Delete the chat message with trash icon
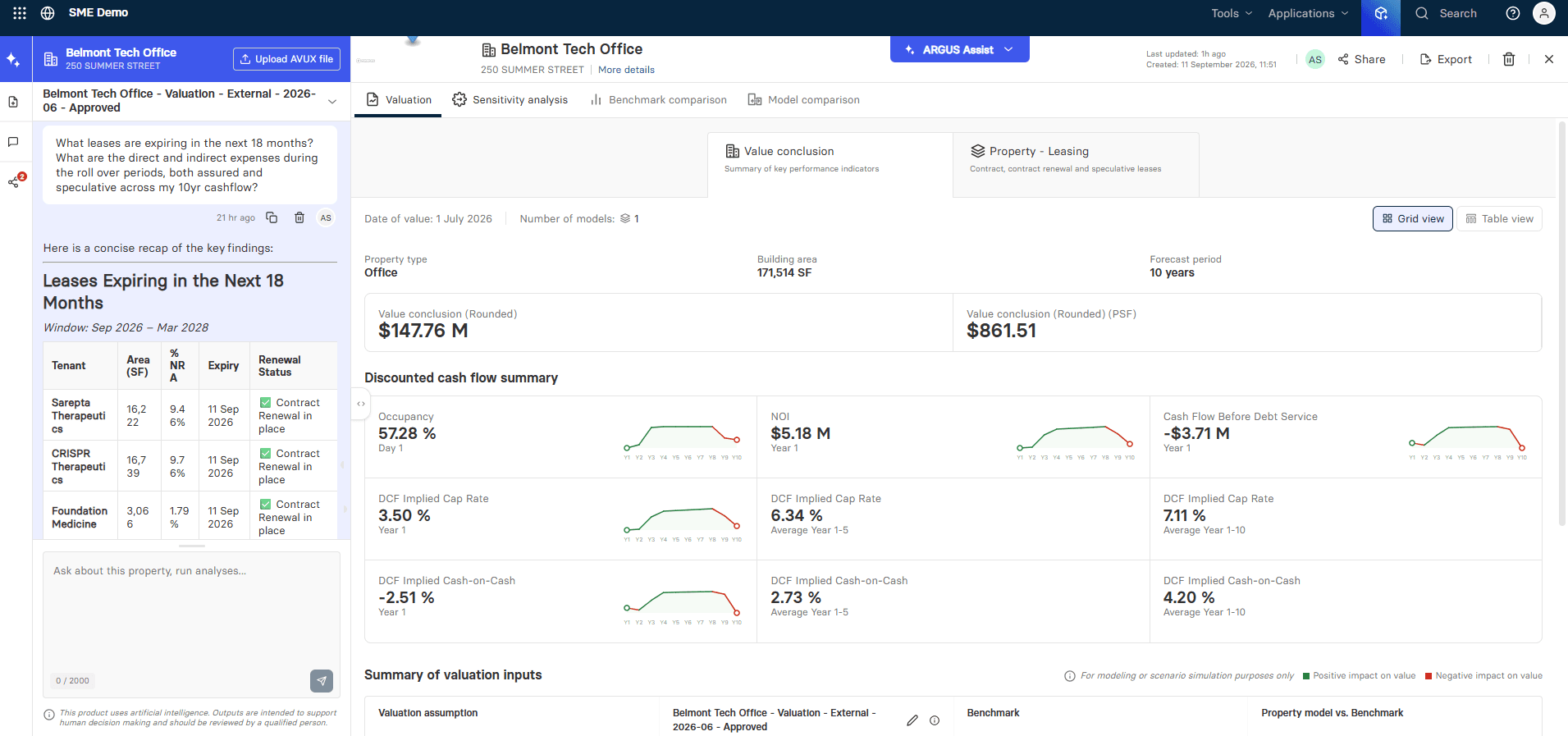The height and width of the screenshot is (736, 1568). 299,217
